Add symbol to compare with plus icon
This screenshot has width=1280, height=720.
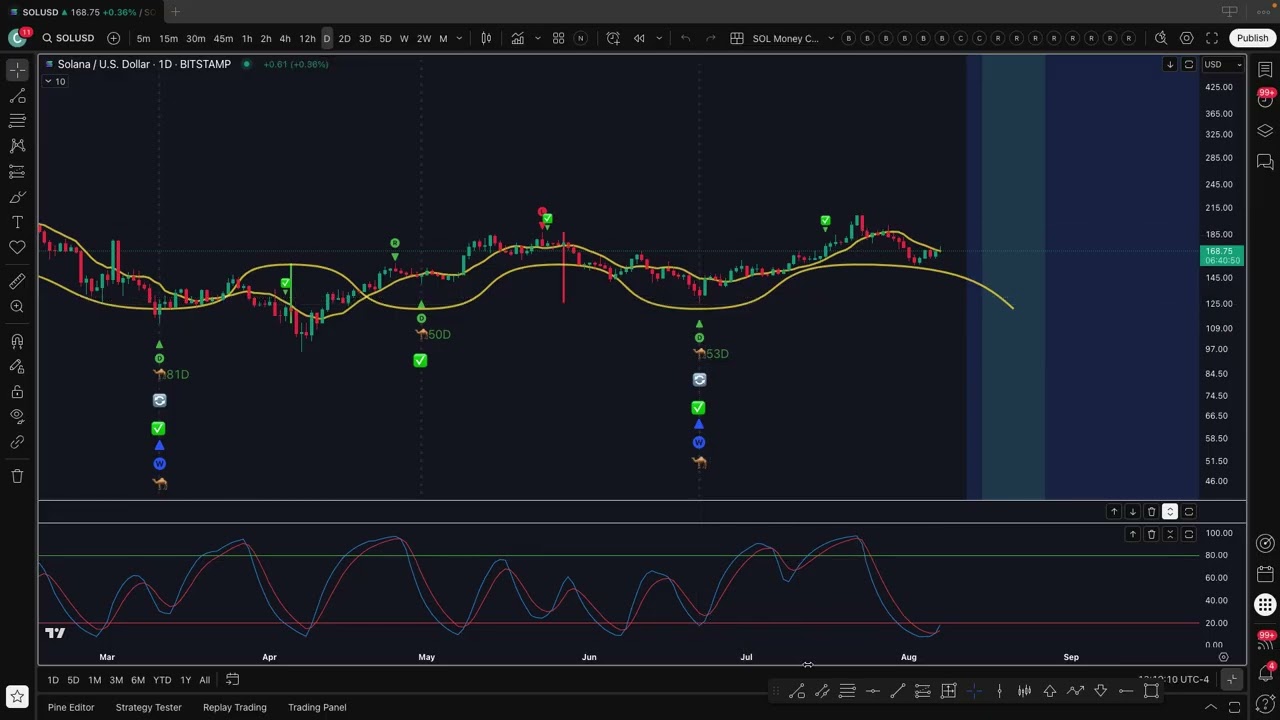tap(113, 38)
